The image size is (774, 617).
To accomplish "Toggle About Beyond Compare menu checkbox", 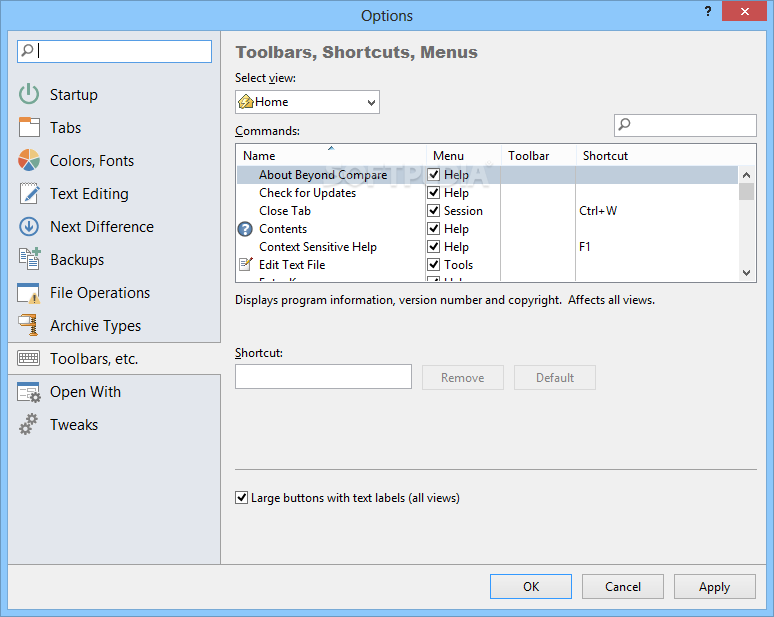I will (433, 174).
